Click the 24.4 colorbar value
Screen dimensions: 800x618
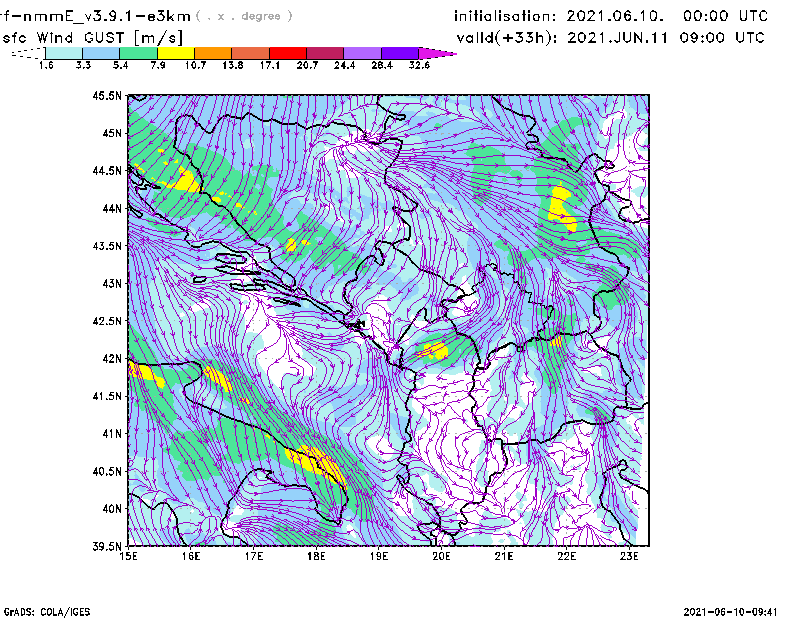[x=344, y=65]
